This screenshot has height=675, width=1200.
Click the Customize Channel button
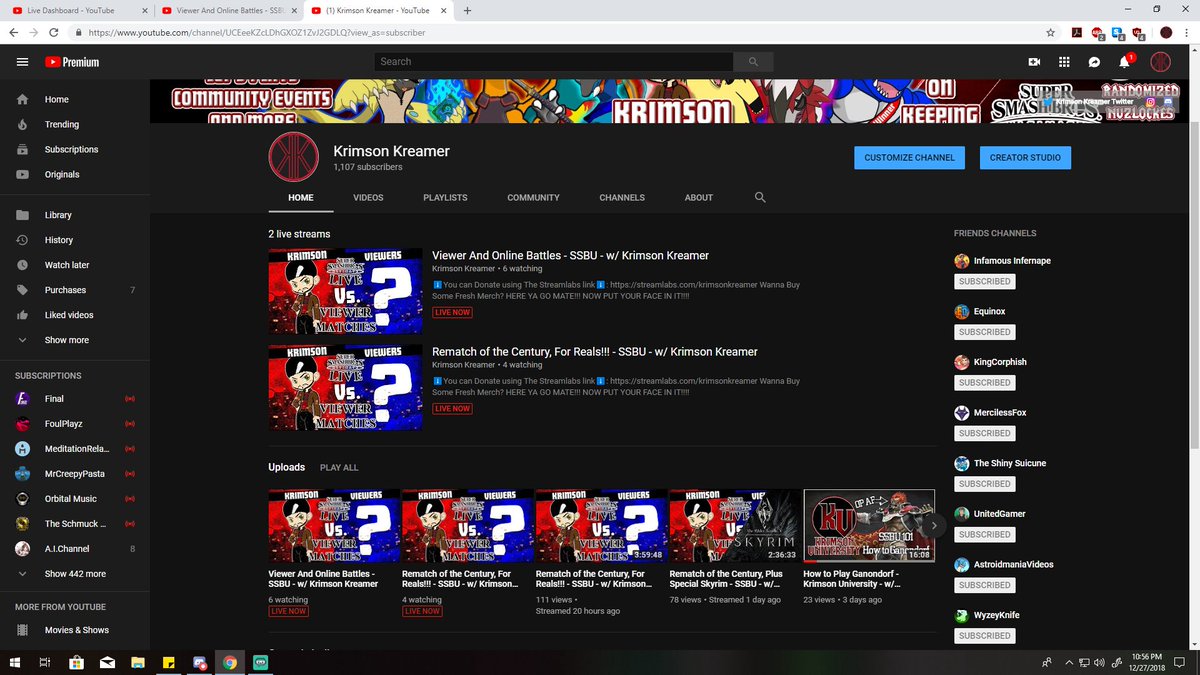(910, 158)
